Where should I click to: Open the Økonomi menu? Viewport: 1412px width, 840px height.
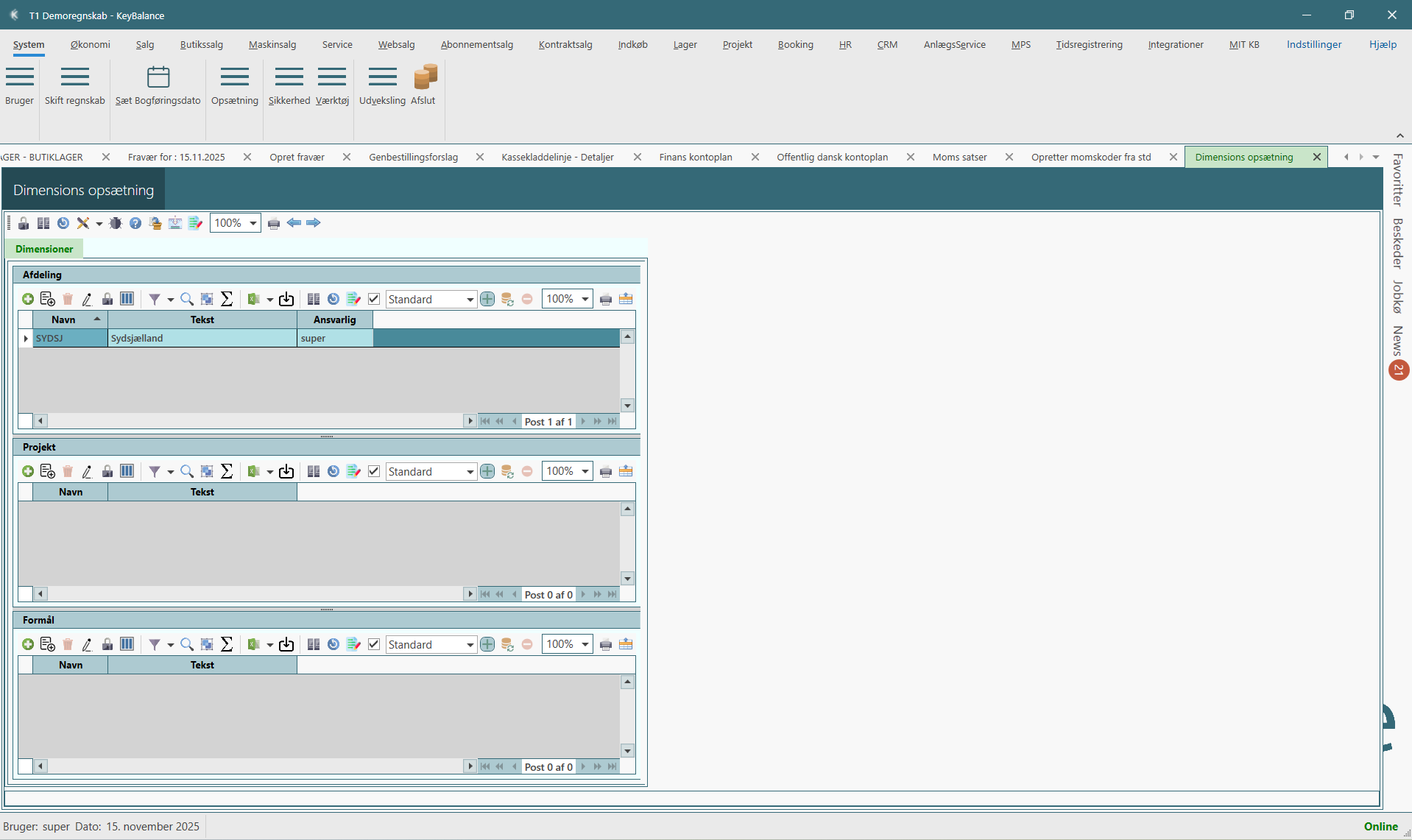(x=90, y=44)
